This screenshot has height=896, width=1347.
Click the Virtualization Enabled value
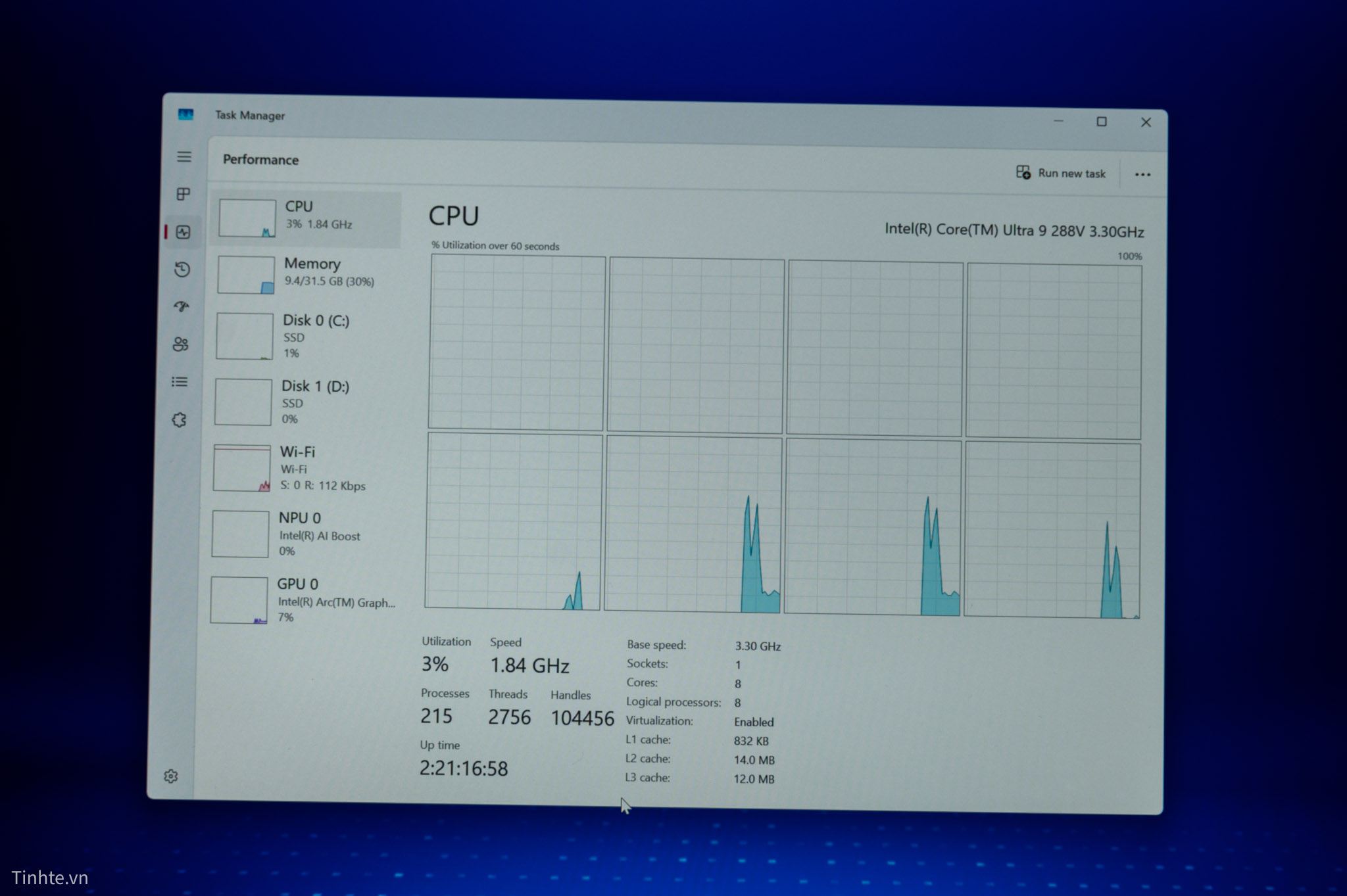(x=754, y=722)
